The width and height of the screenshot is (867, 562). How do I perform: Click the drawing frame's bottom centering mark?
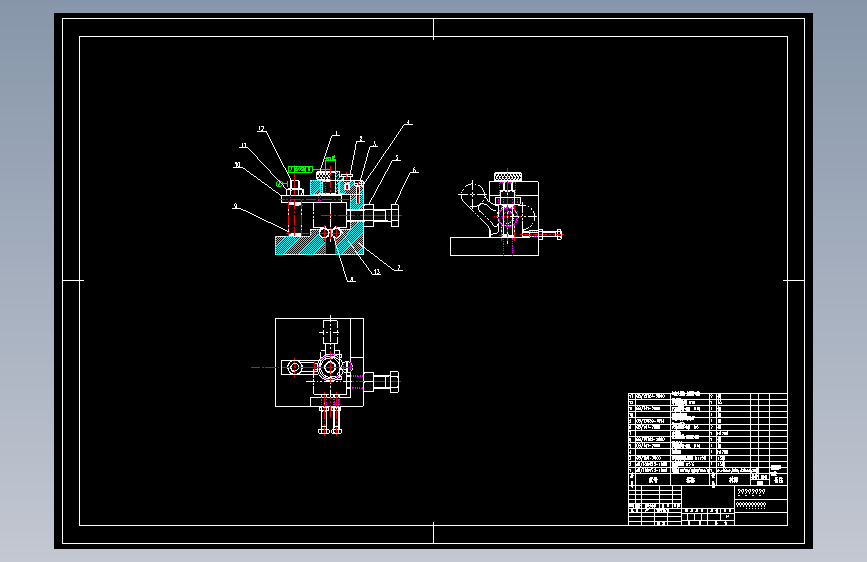(x=434, y=533)
